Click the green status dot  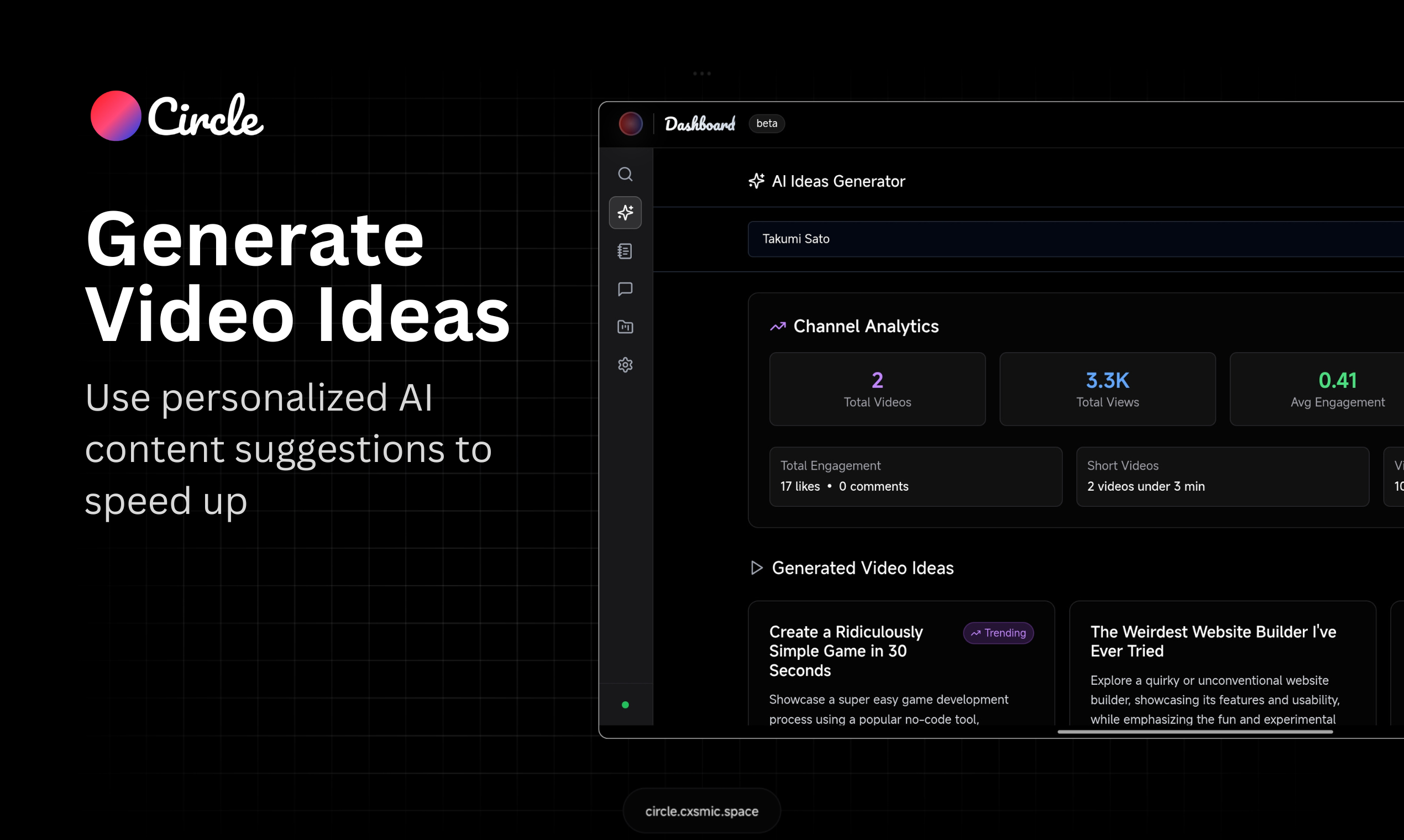pyautogui.click(x=625, y=705)
